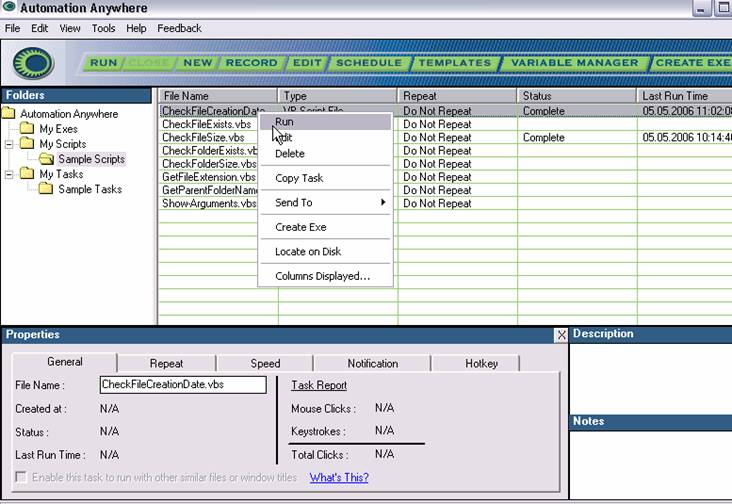Minimize the Automation Anywhere window

(701, 8)
